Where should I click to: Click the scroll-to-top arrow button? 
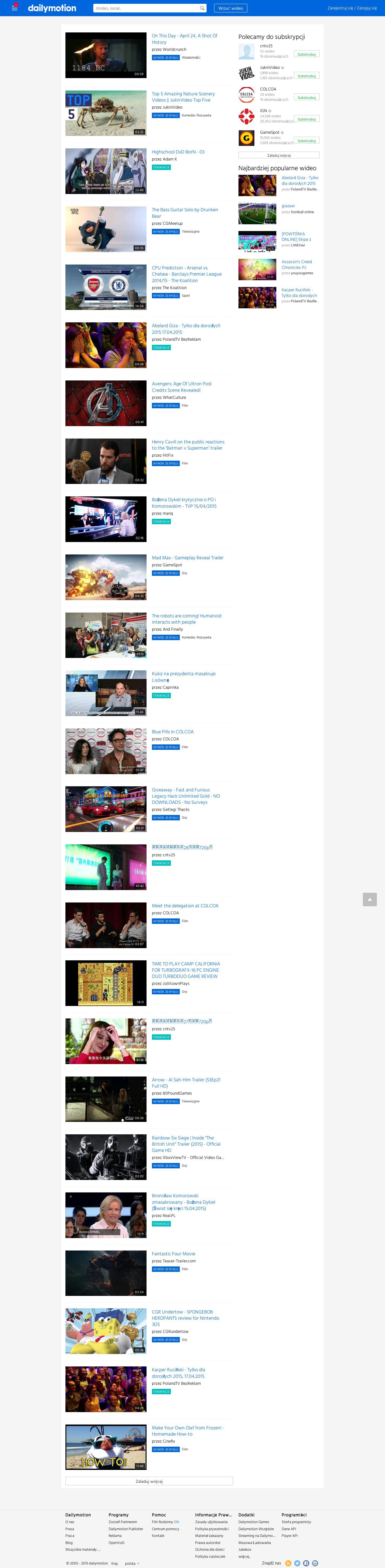click(369, 899)
